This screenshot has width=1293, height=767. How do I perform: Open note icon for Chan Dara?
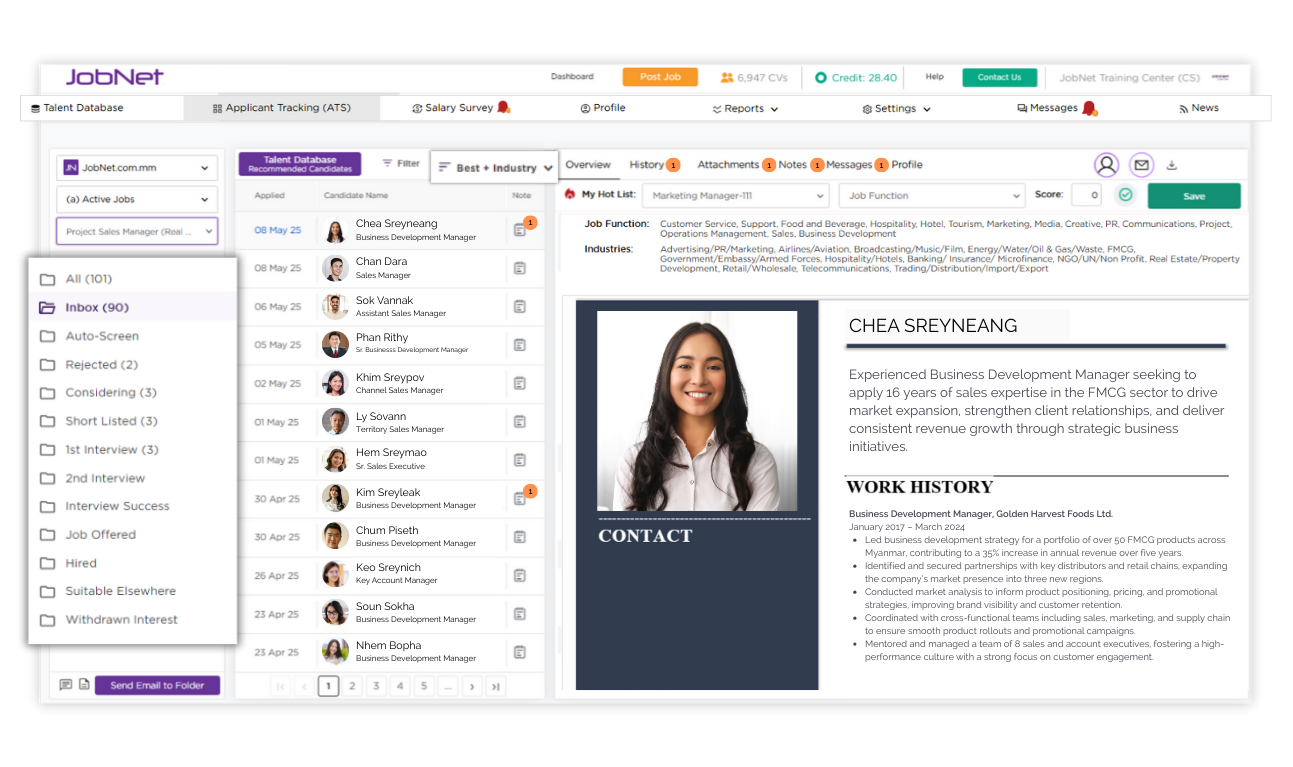coord(519,268)
